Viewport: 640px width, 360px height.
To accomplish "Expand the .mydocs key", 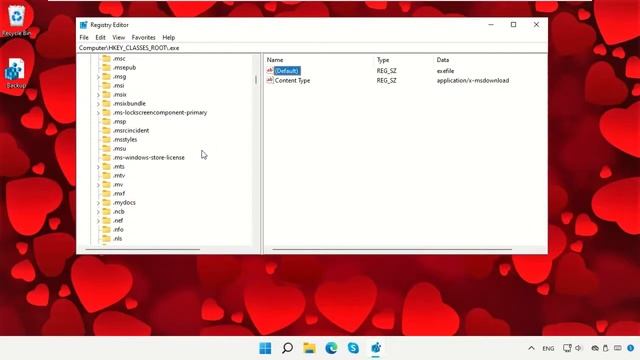I will [x=98, y=202].
